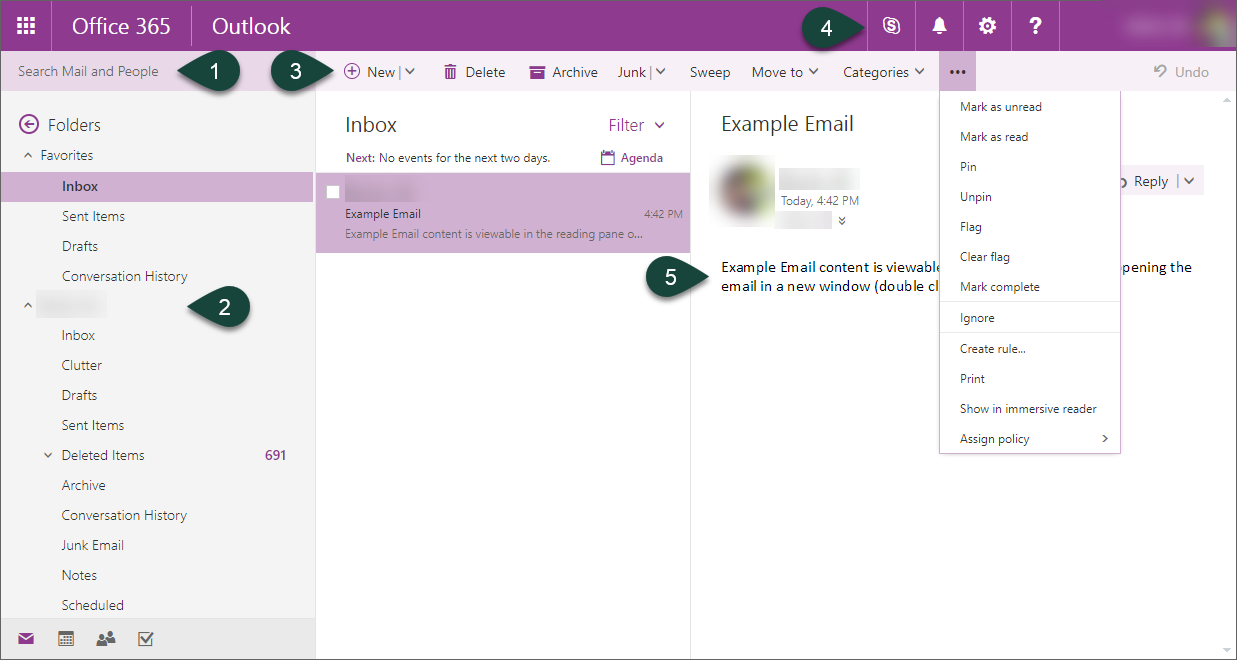Click the Delete button in the toolbar

pos(474,72)
